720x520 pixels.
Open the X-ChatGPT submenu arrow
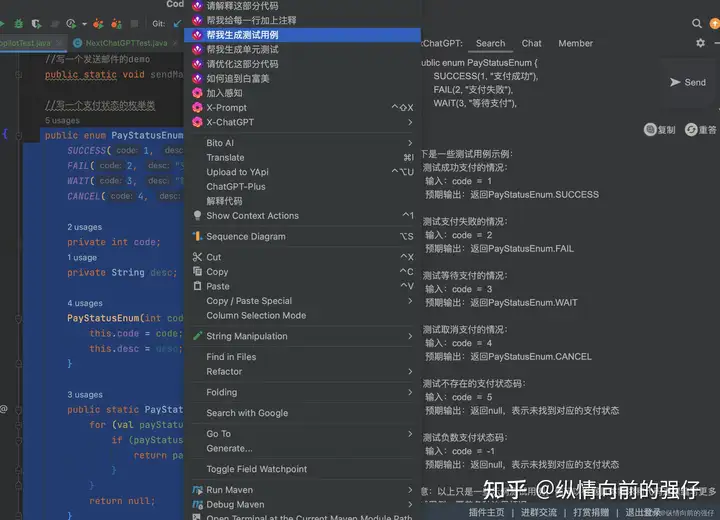410,122
